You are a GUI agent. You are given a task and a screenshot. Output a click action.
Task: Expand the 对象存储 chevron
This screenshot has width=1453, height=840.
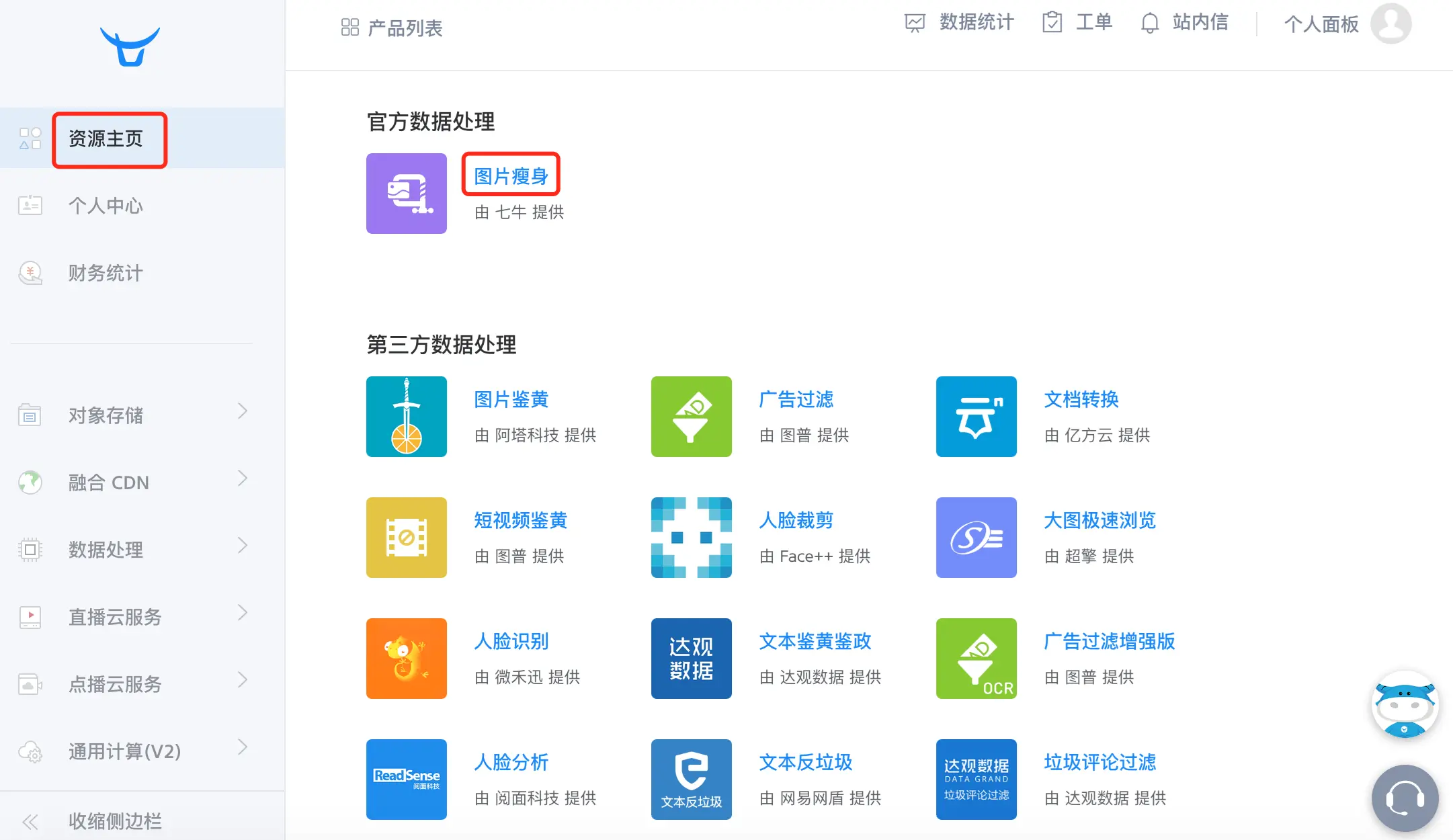coord(243,411)
